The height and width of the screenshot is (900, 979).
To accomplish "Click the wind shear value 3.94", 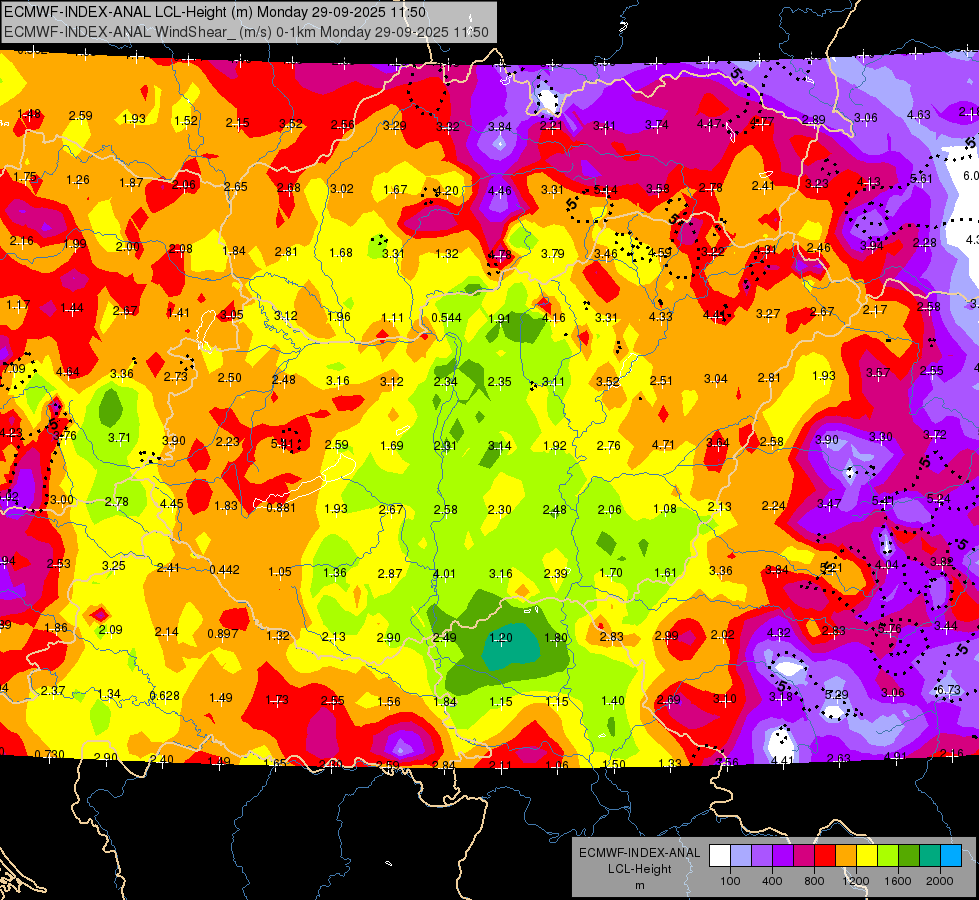I will point(872,246).
